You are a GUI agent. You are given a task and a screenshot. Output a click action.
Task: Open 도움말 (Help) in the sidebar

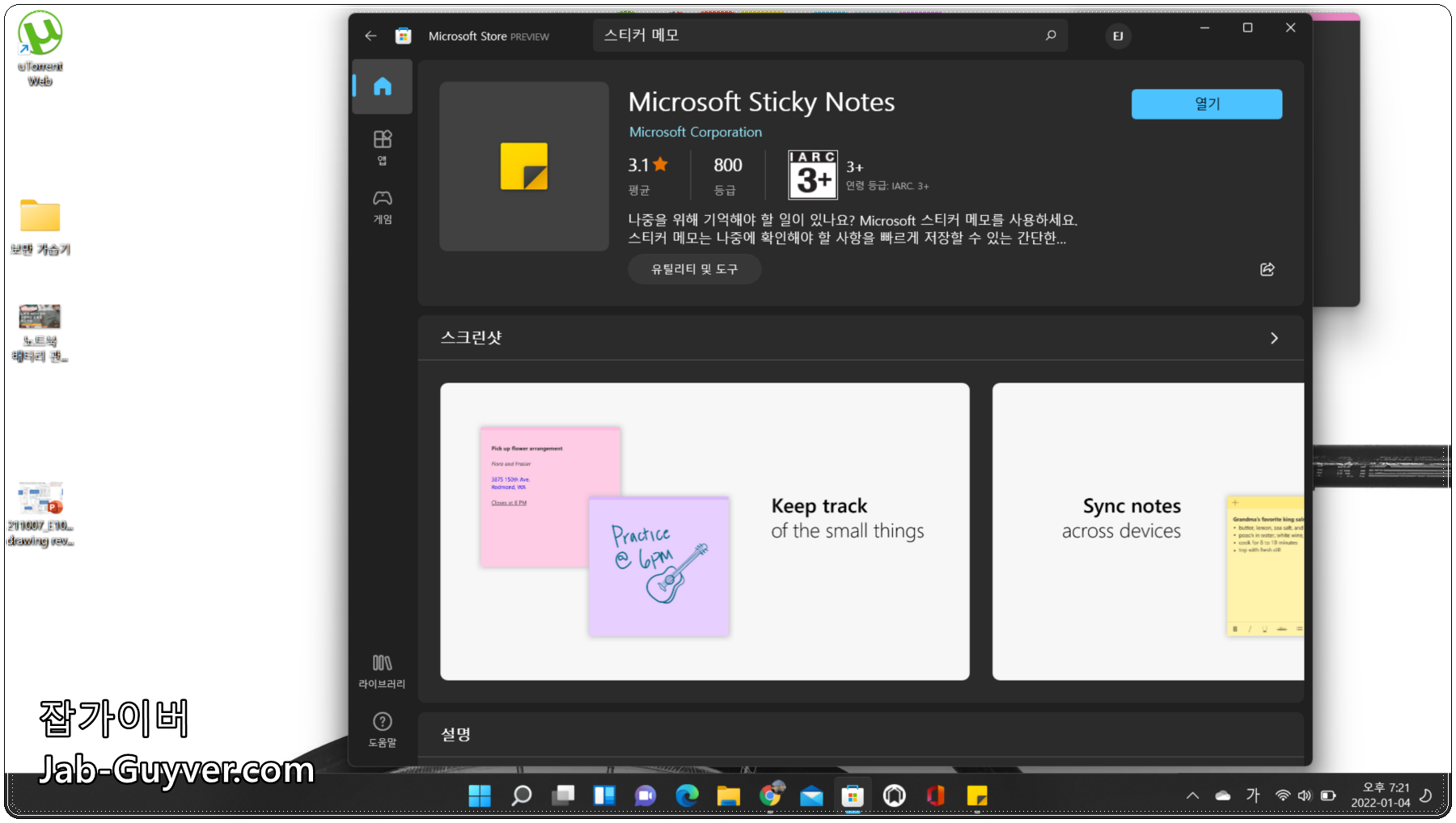pos(383,730)
